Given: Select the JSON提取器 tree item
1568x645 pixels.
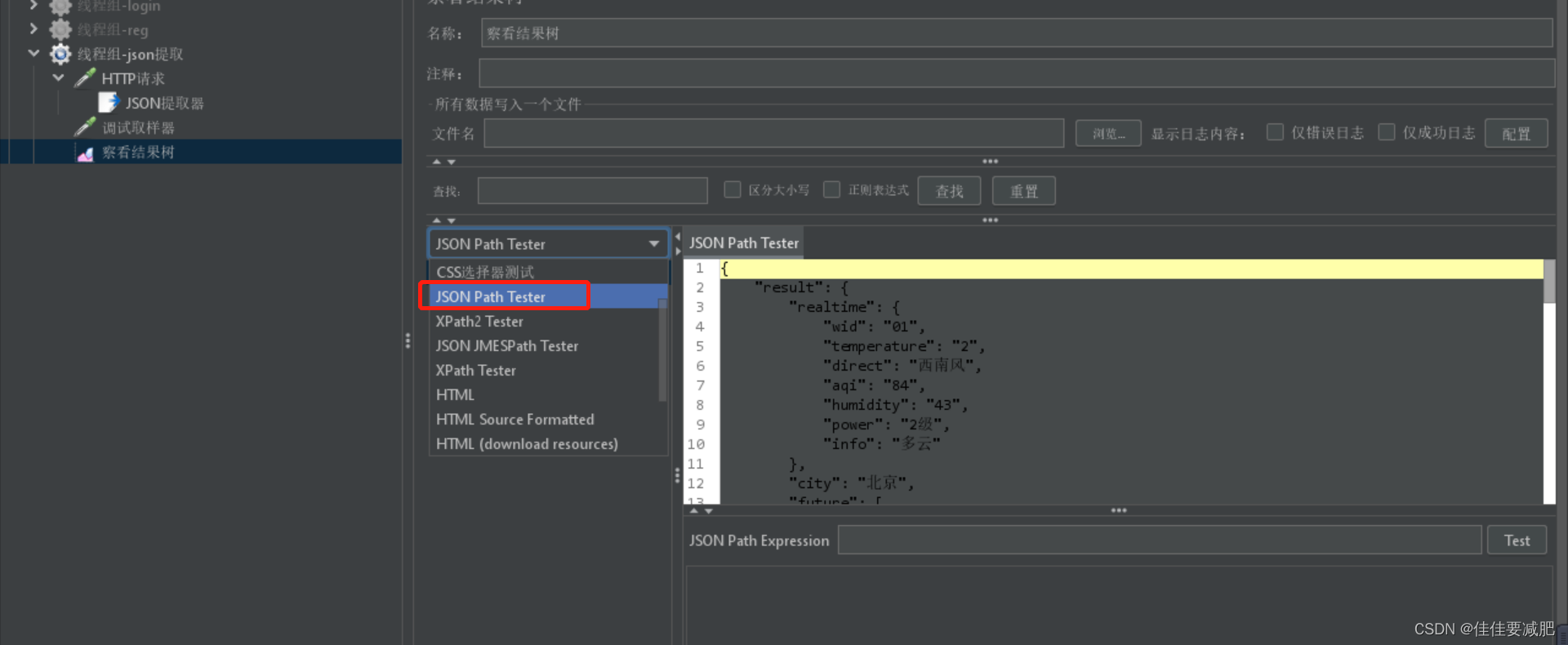Looking at the screenshot, I should tap(165, 103).
